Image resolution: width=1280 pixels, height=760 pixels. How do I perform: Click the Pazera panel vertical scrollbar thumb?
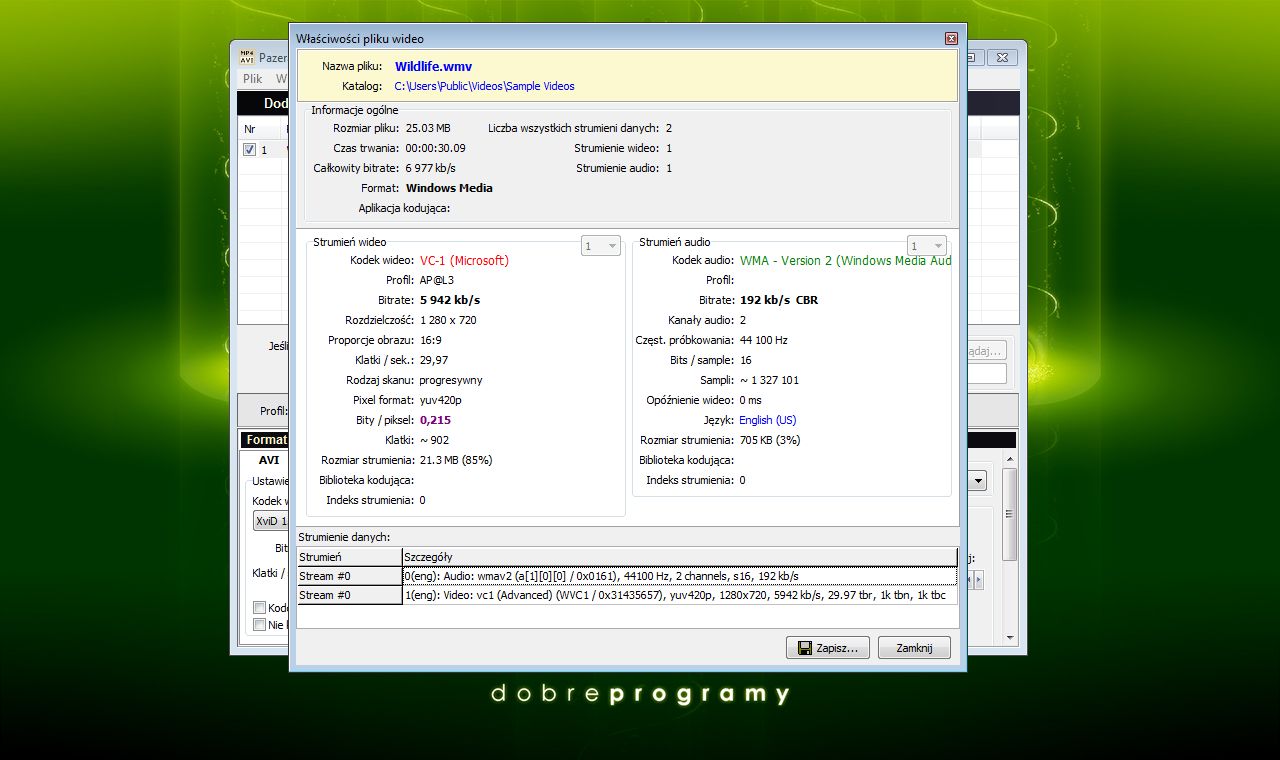pyautogui.click(x=1010, y=513)
